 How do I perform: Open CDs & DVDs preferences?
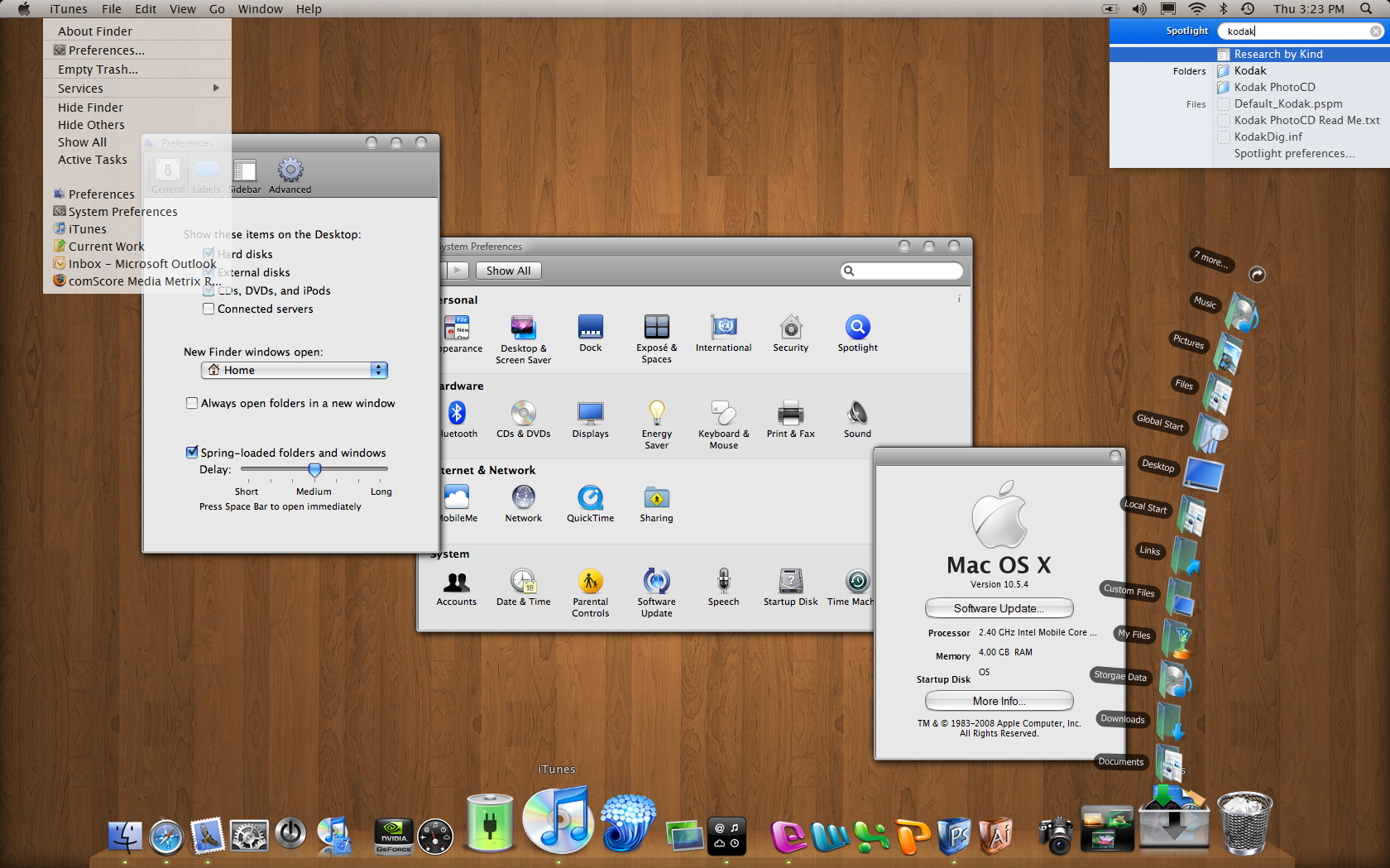tap(524, 420)
